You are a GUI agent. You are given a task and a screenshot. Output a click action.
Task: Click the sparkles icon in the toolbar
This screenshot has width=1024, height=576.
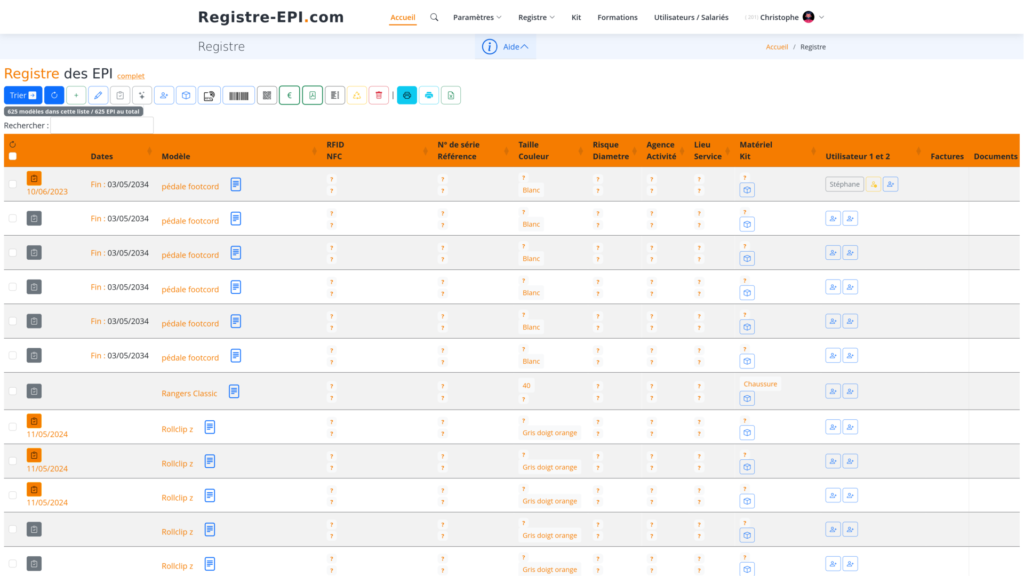click(142, 95)
